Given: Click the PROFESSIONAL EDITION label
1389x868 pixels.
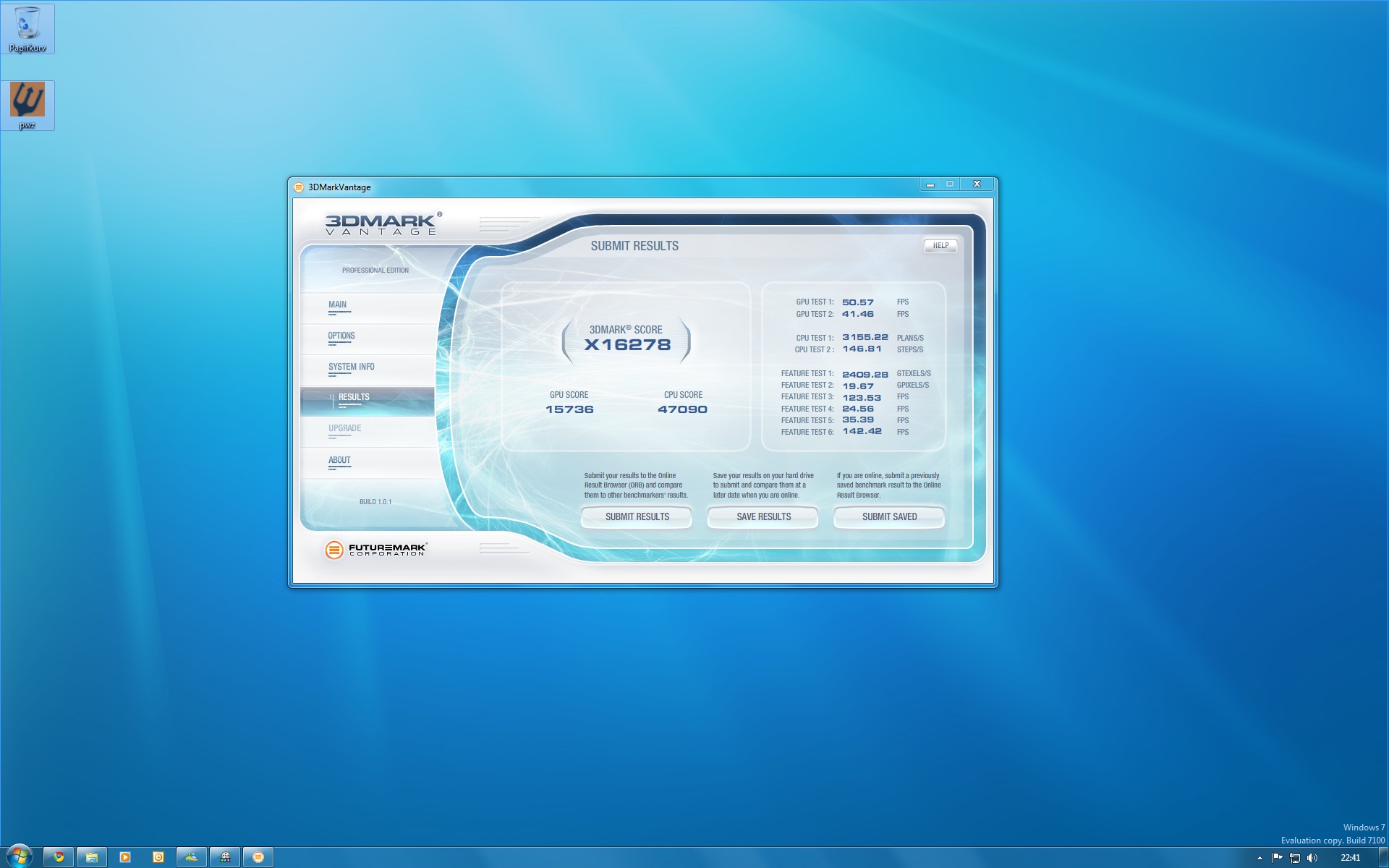Looking at the screenshot, I should 375,271.
